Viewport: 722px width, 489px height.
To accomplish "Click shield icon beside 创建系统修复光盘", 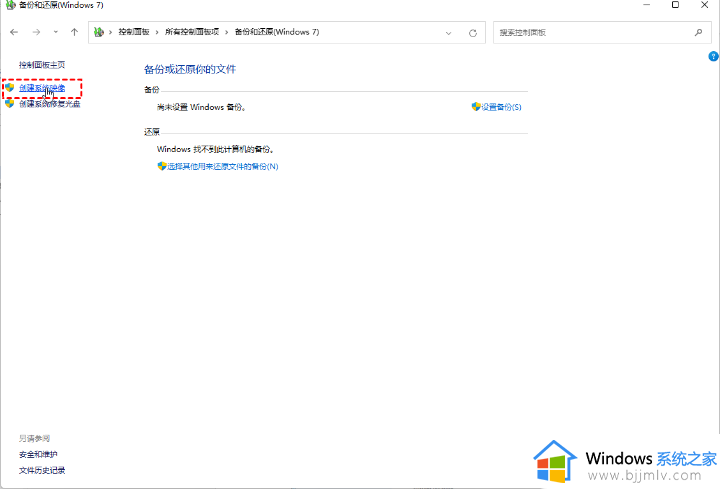I will tap(10, 104).
